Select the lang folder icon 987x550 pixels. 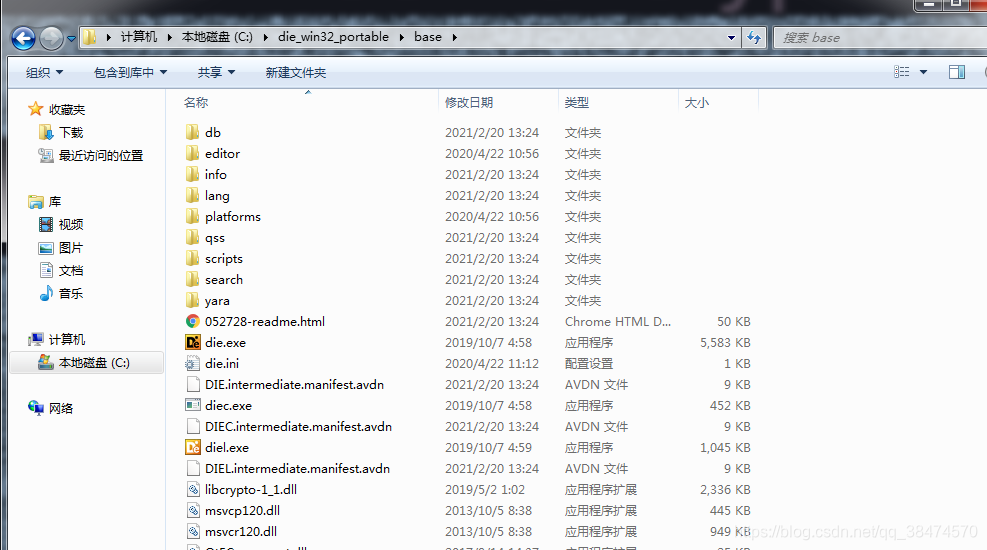tap(193, 195)
